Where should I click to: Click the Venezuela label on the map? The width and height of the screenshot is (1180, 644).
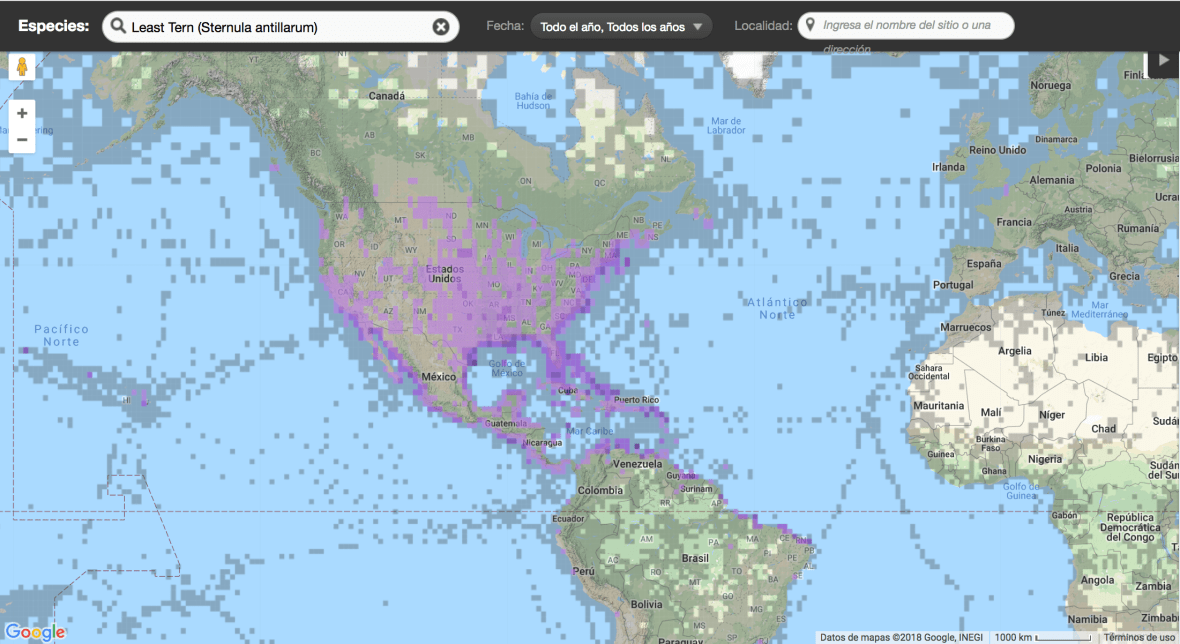coord(637,464)
